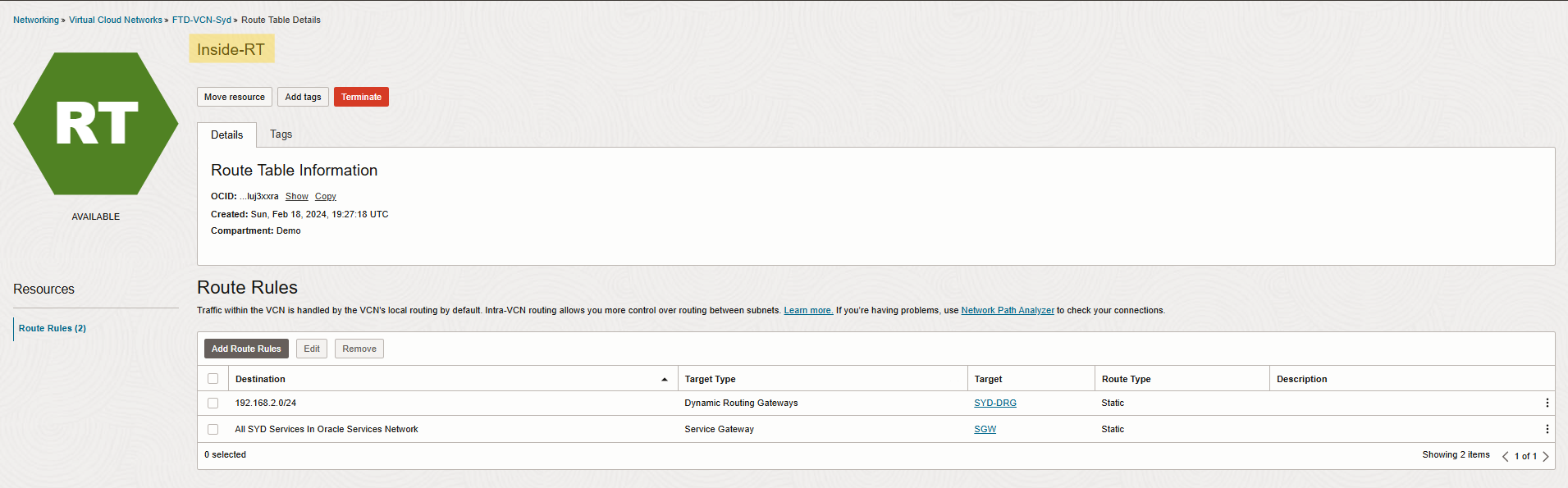Open SYD-DRG target link
1568x488 pixels.
click(995, 403)
